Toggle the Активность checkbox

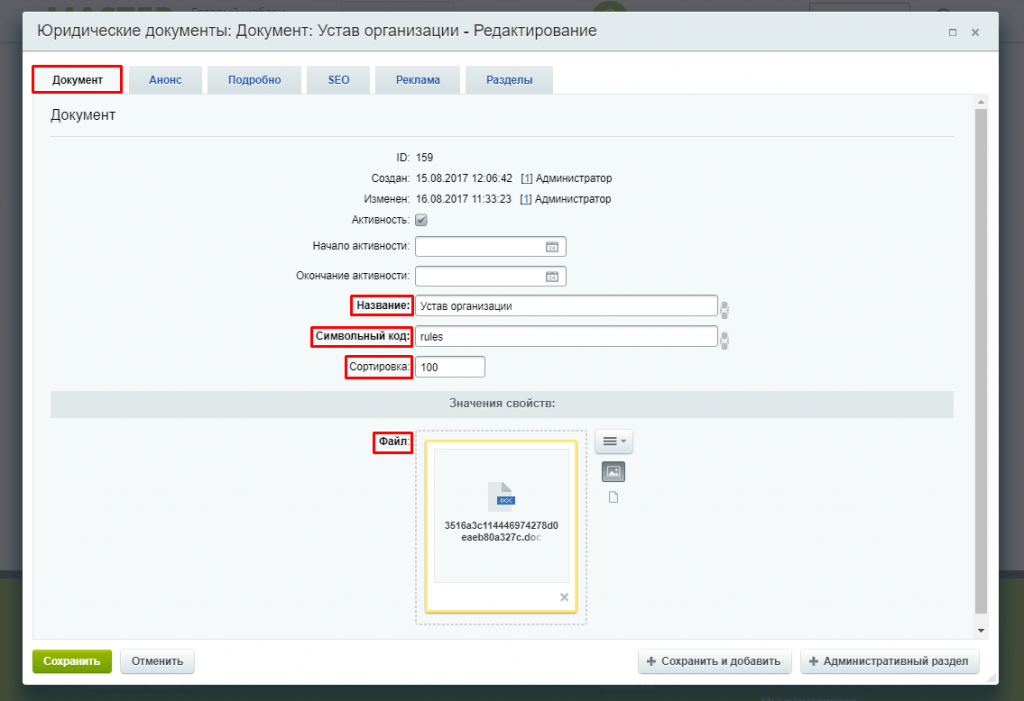pos(421,220)
